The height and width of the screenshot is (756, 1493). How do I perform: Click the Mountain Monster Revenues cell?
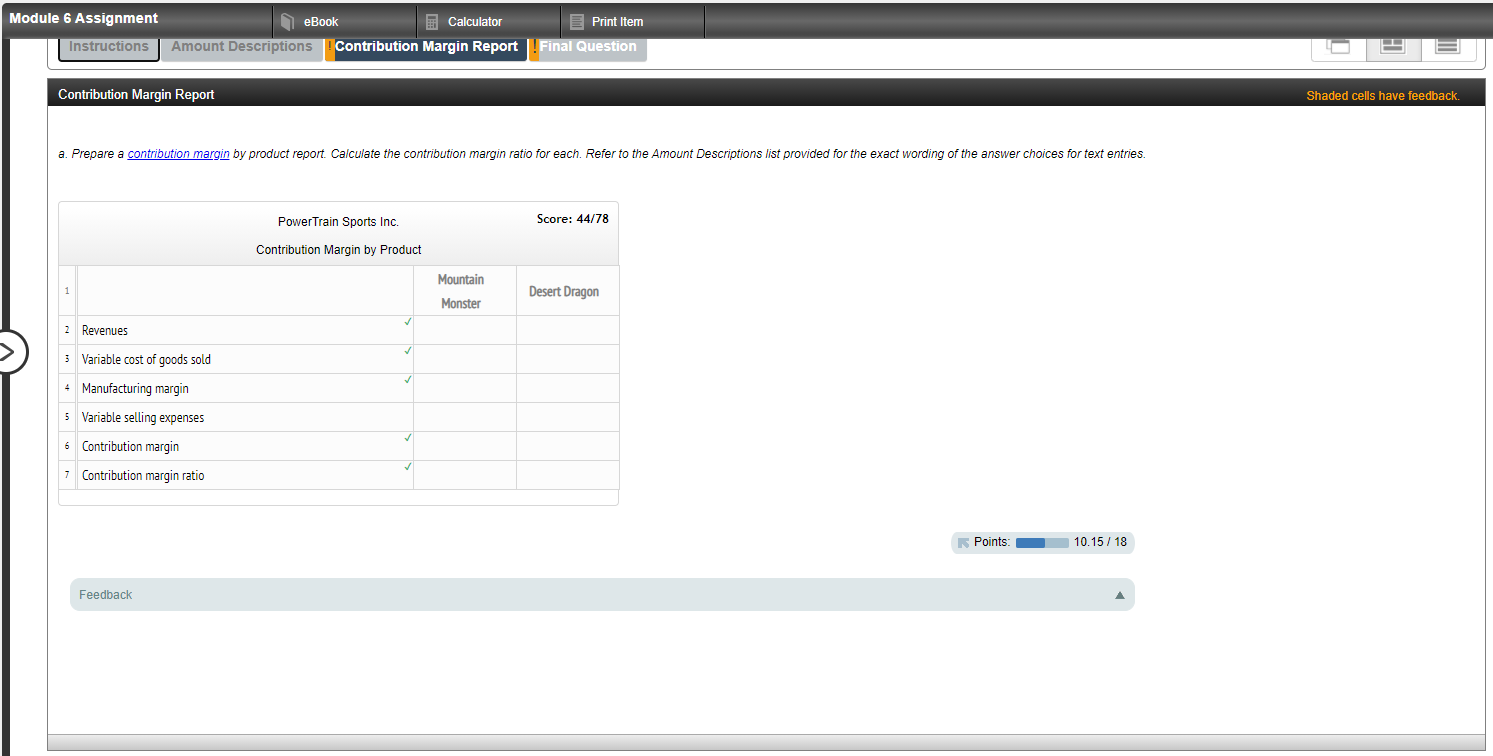465,330
